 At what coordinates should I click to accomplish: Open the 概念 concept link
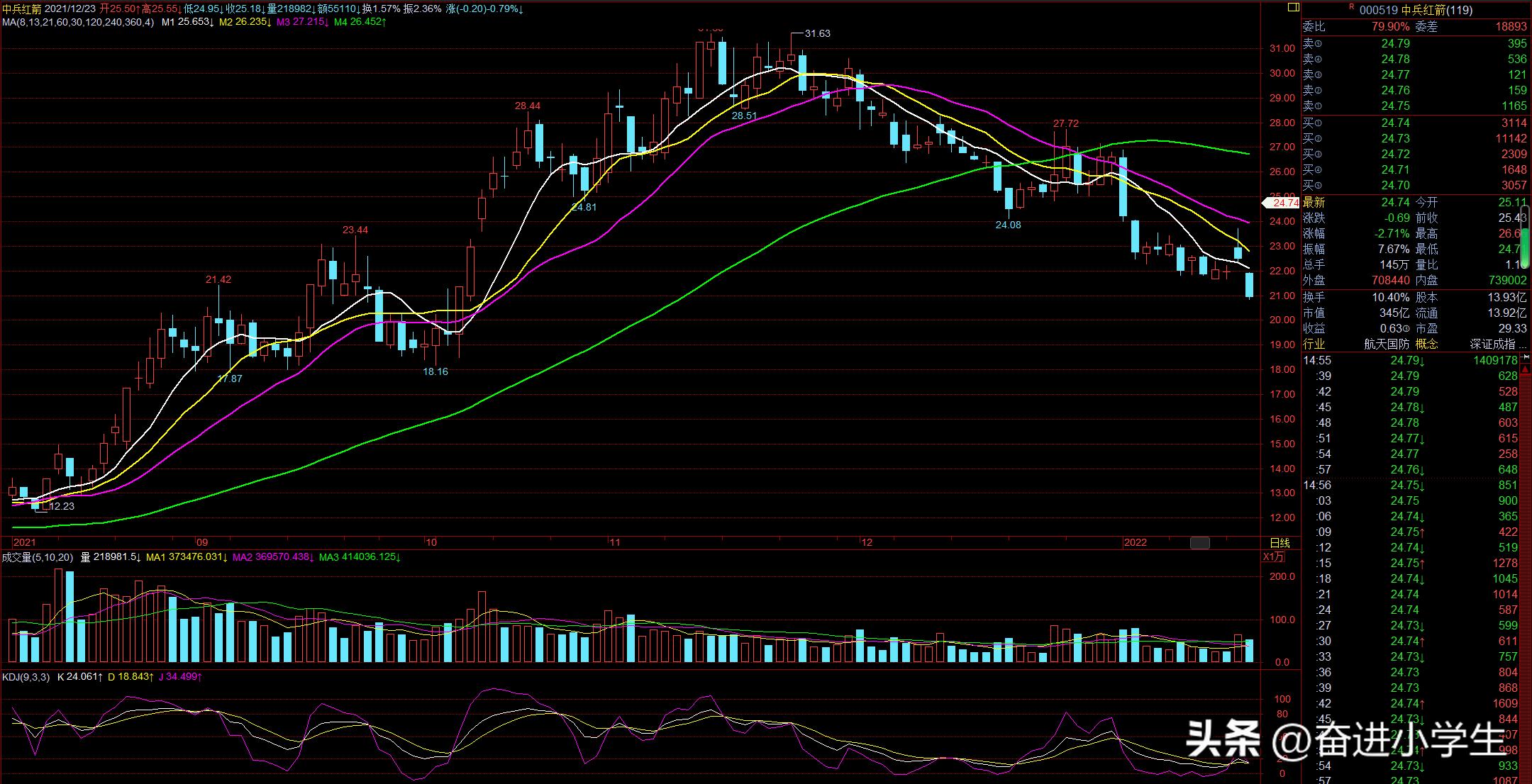click(x=1426, y=345)
